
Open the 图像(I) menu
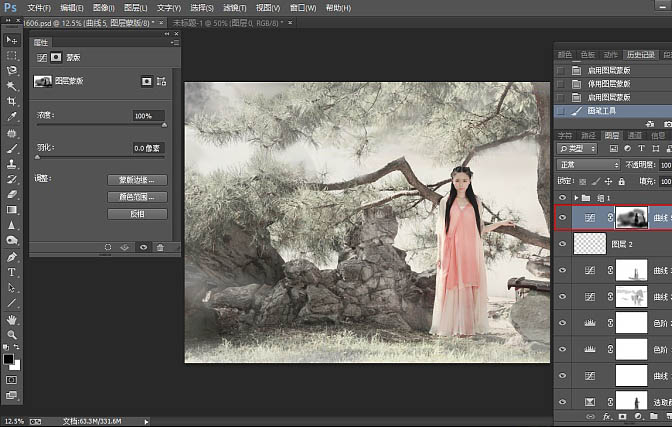pos(104,8)
